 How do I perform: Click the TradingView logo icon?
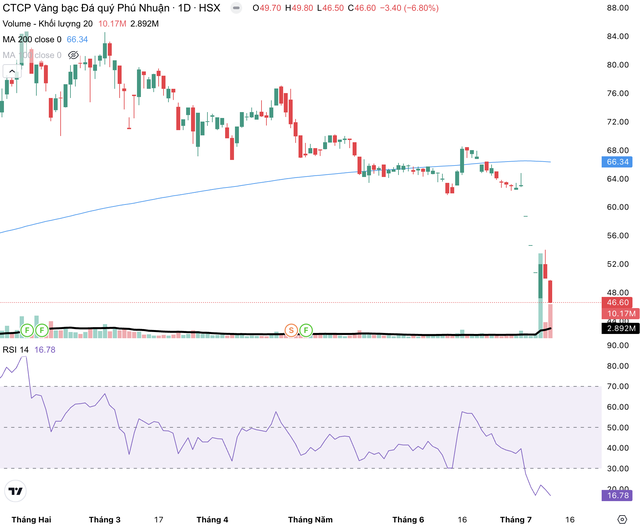16,491
